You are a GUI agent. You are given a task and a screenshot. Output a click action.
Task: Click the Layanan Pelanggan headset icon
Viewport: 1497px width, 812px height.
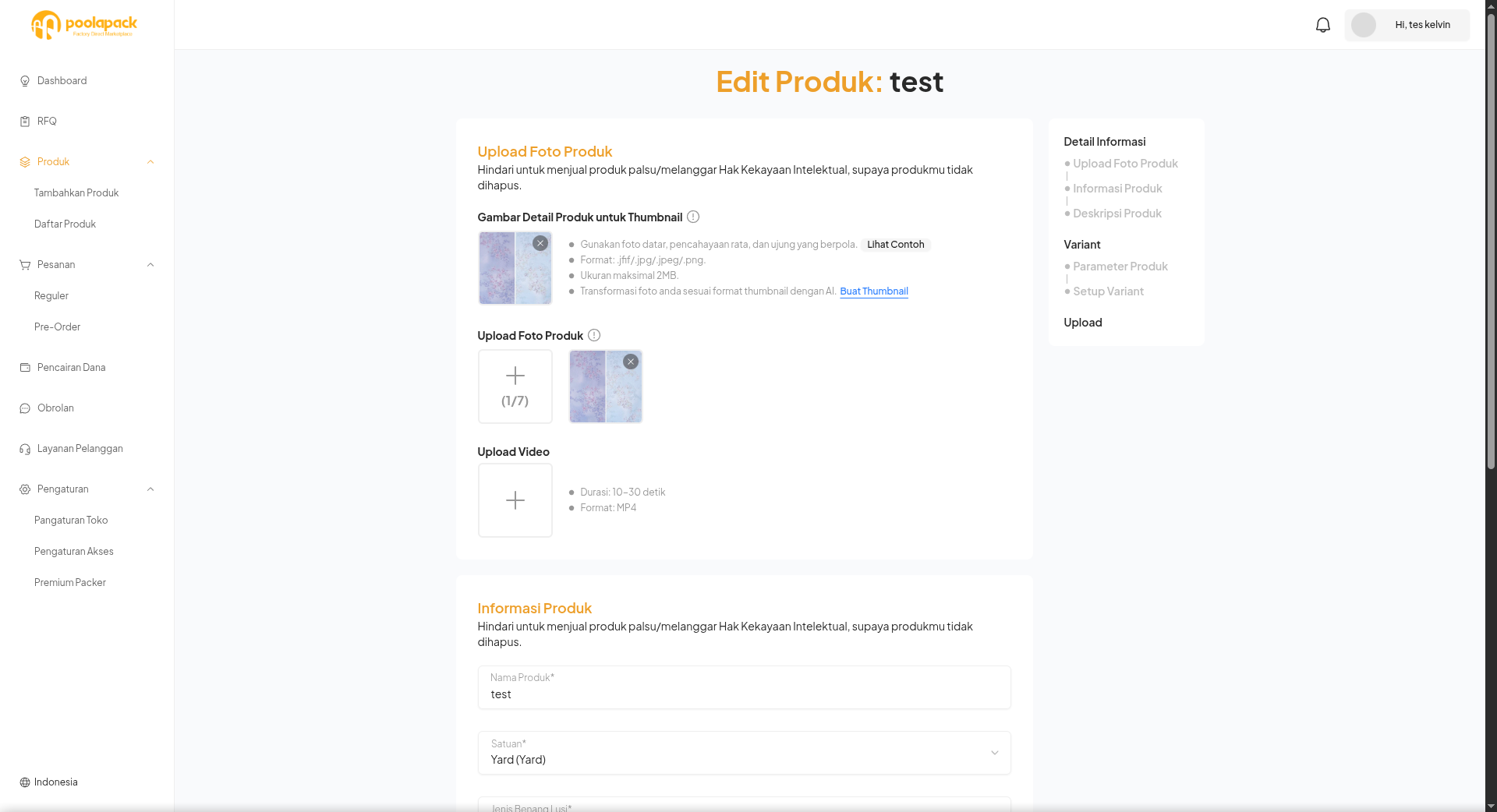pos(25,449)
